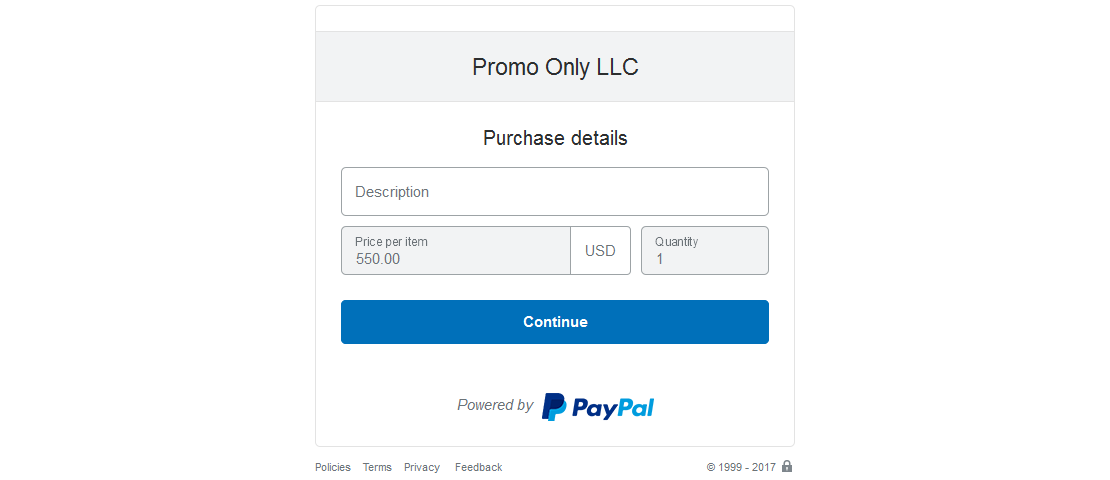
Task: Click the 1999 - 2017 copyright text
Action: (741, 467)
